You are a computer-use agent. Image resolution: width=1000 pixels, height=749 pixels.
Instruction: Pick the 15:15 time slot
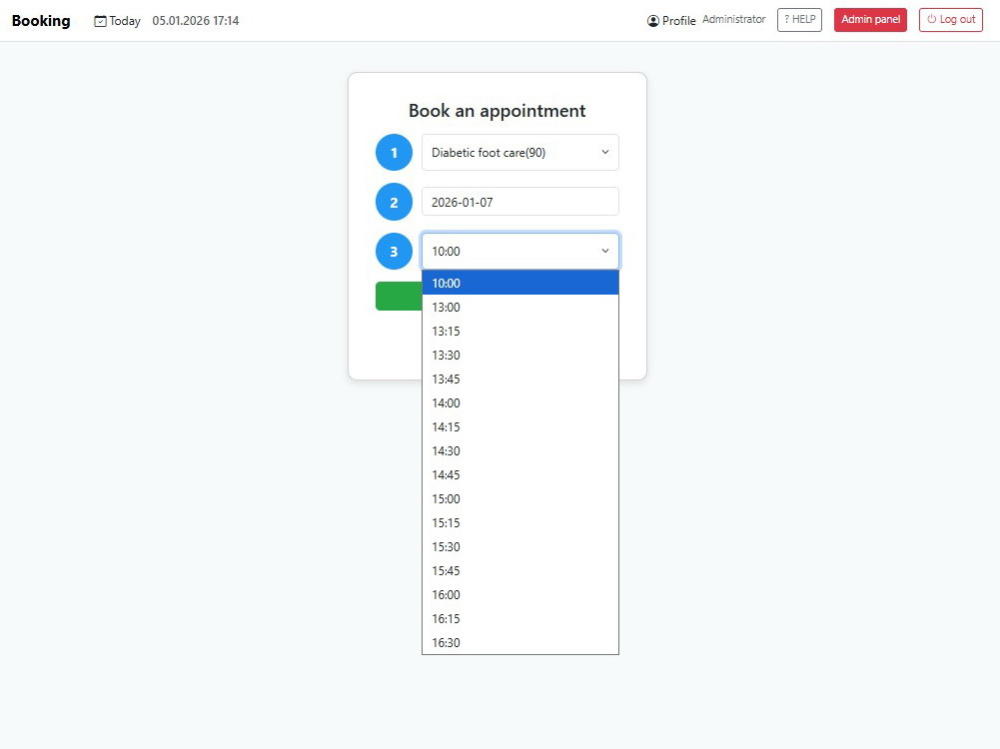coord(520,523)
